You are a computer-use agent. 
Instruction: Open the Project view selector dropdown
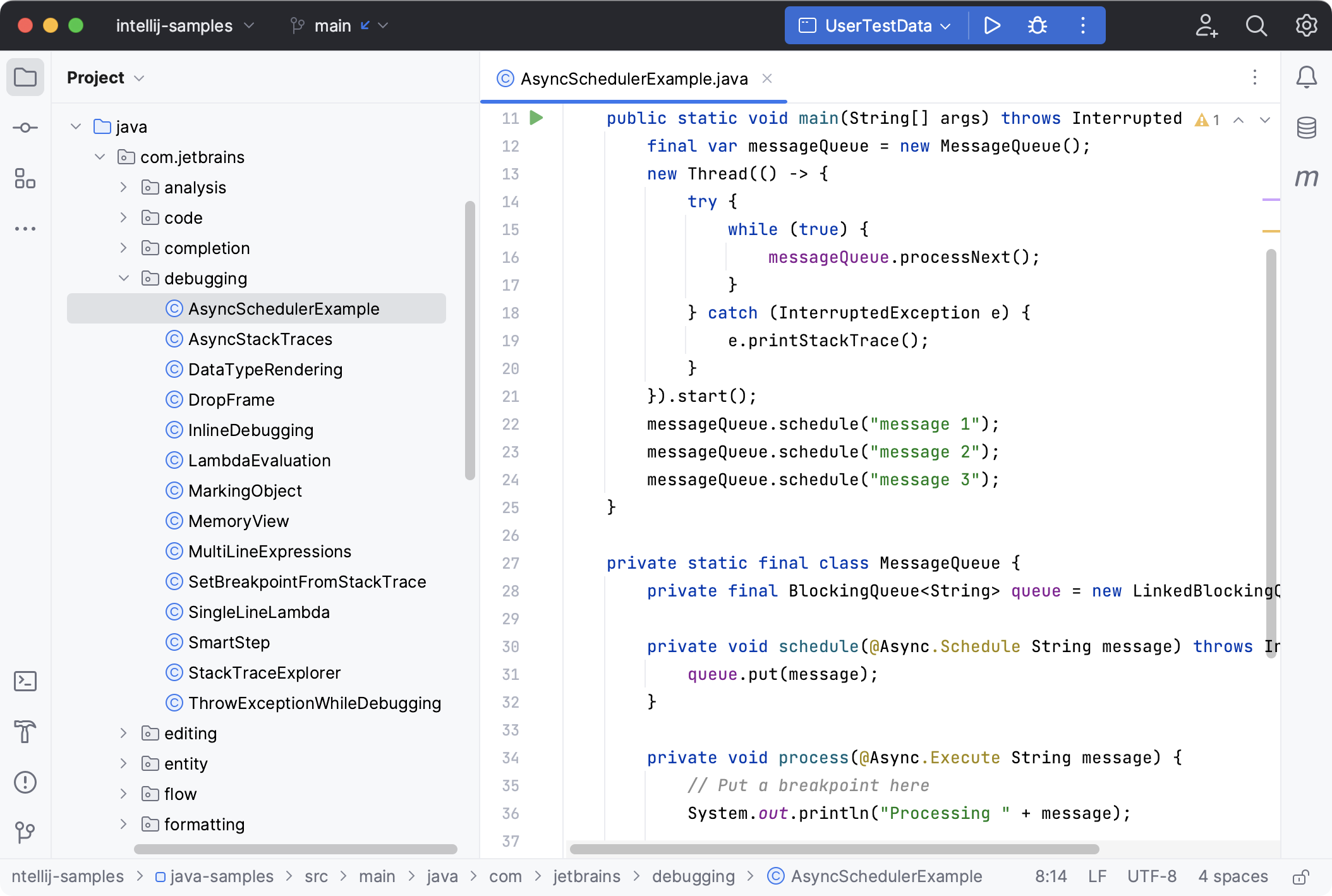click(x=106, y=77)
